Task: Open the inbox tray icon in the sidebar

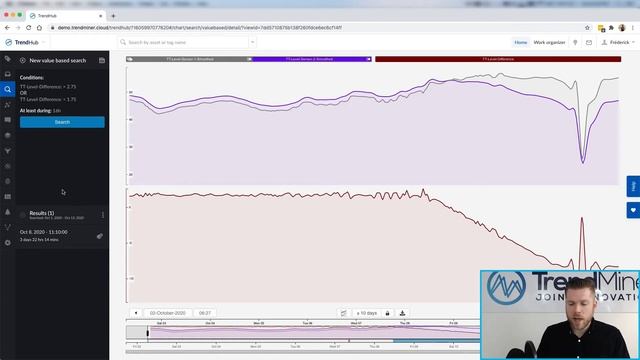Action: pos(7,74)
